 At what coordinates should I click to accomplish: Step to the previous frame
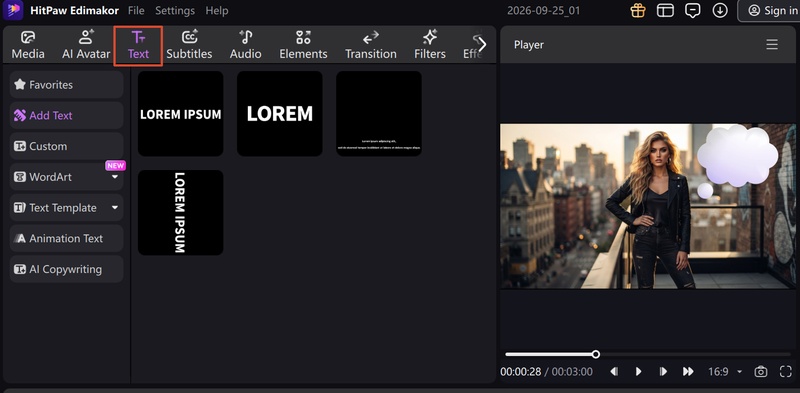point(614,372)
